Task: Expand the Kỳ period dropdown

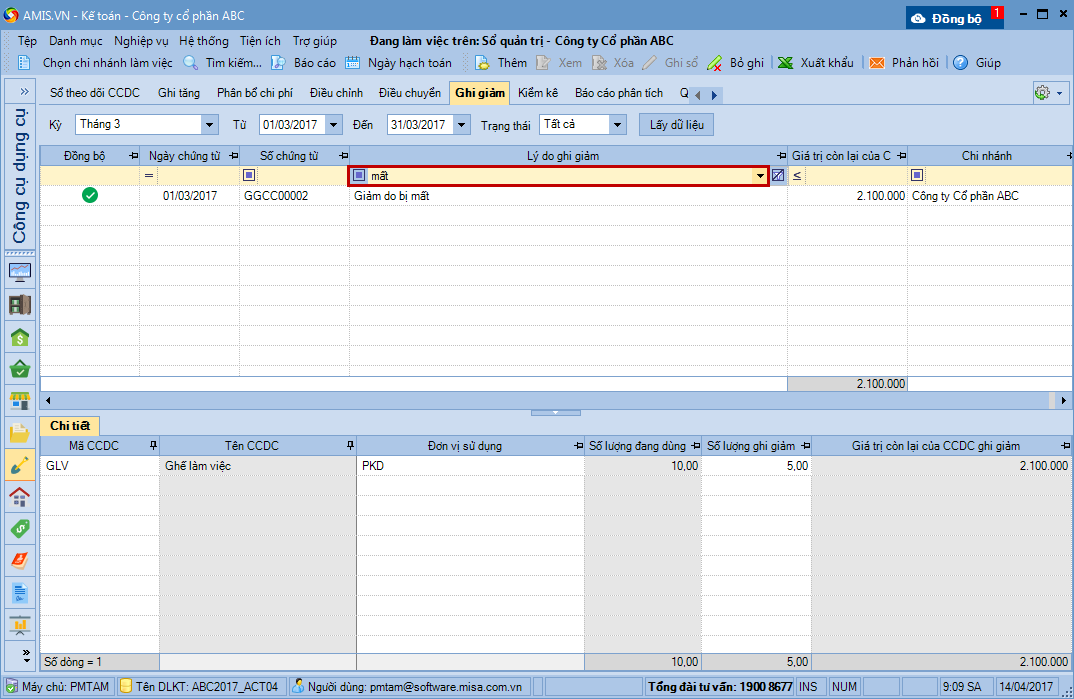Action: click(210, 125)
